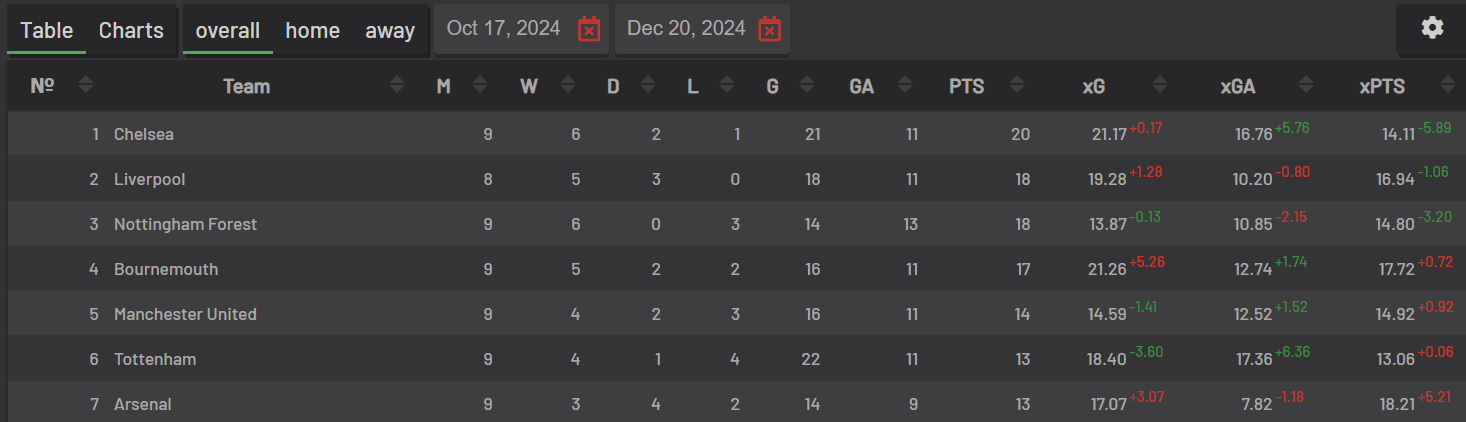Sort by matches M column arrows
This screenshot has width=1466, height=422.
pos(480,86)
